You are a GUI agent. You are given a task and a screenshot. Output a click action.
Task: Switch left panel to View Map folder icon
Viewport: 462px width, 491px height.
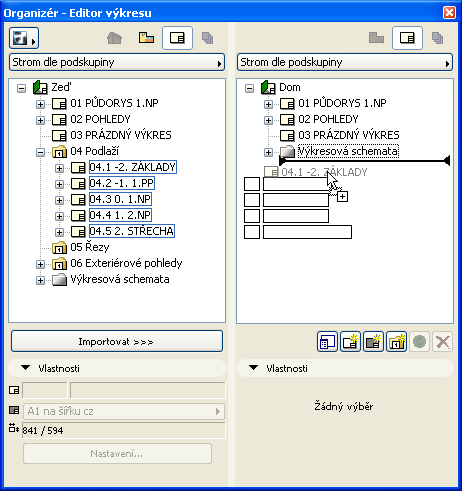146,38
